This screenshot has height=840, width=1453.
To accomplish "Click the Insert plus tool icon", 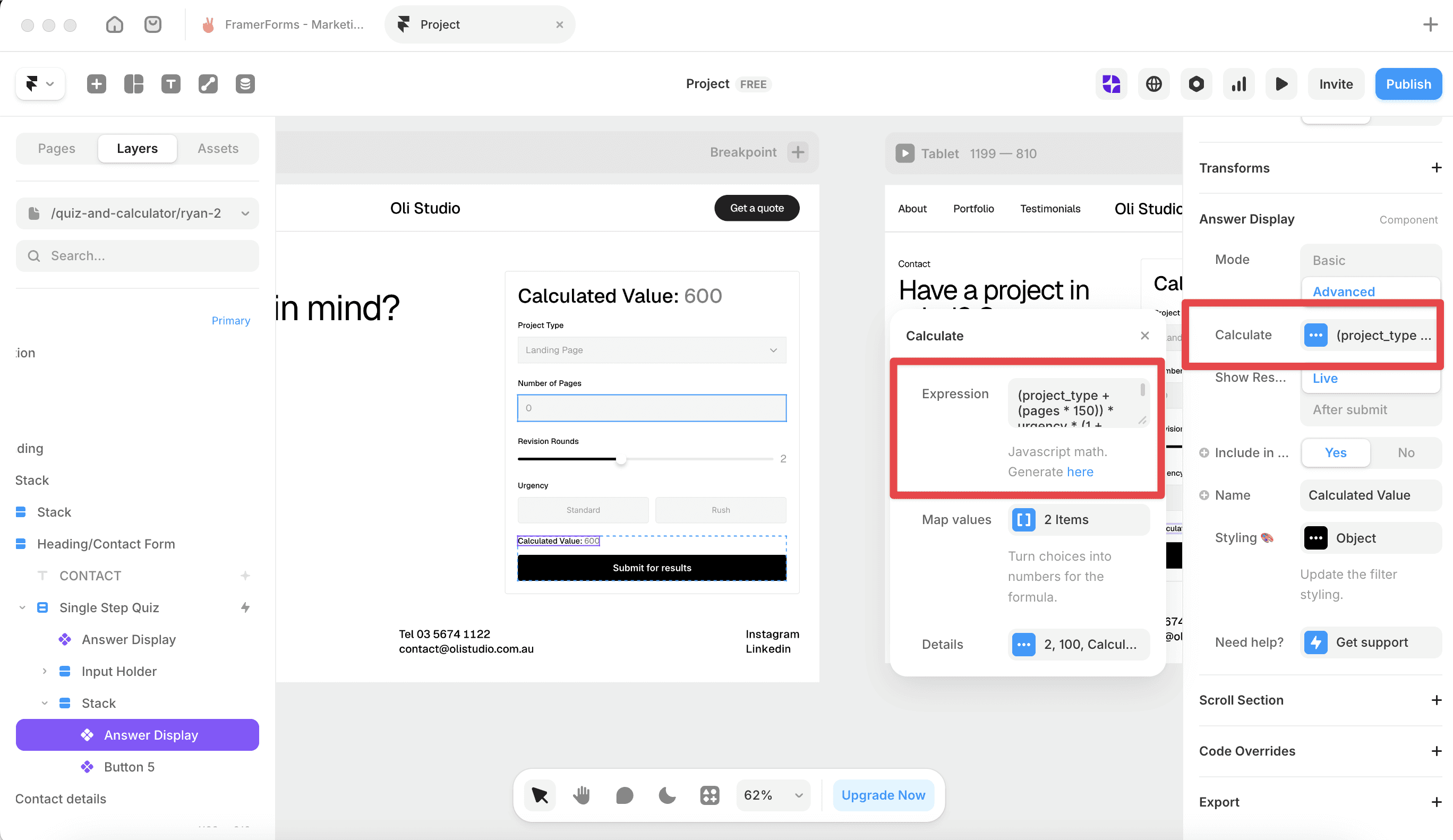I will click(x=96, y=84).
